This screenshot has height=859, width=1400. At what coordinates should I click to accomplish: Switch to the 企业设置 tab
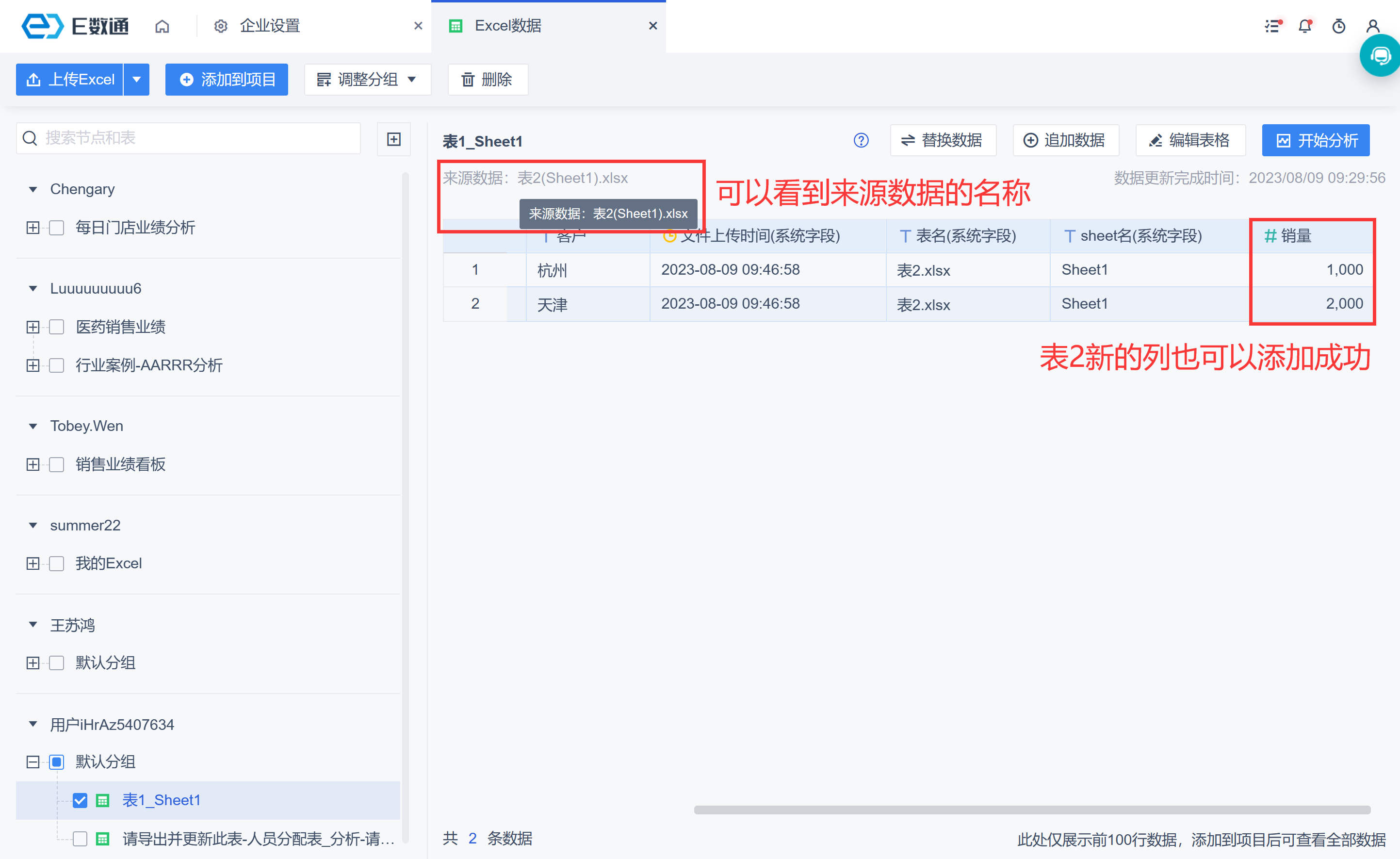tap(270, 26)
